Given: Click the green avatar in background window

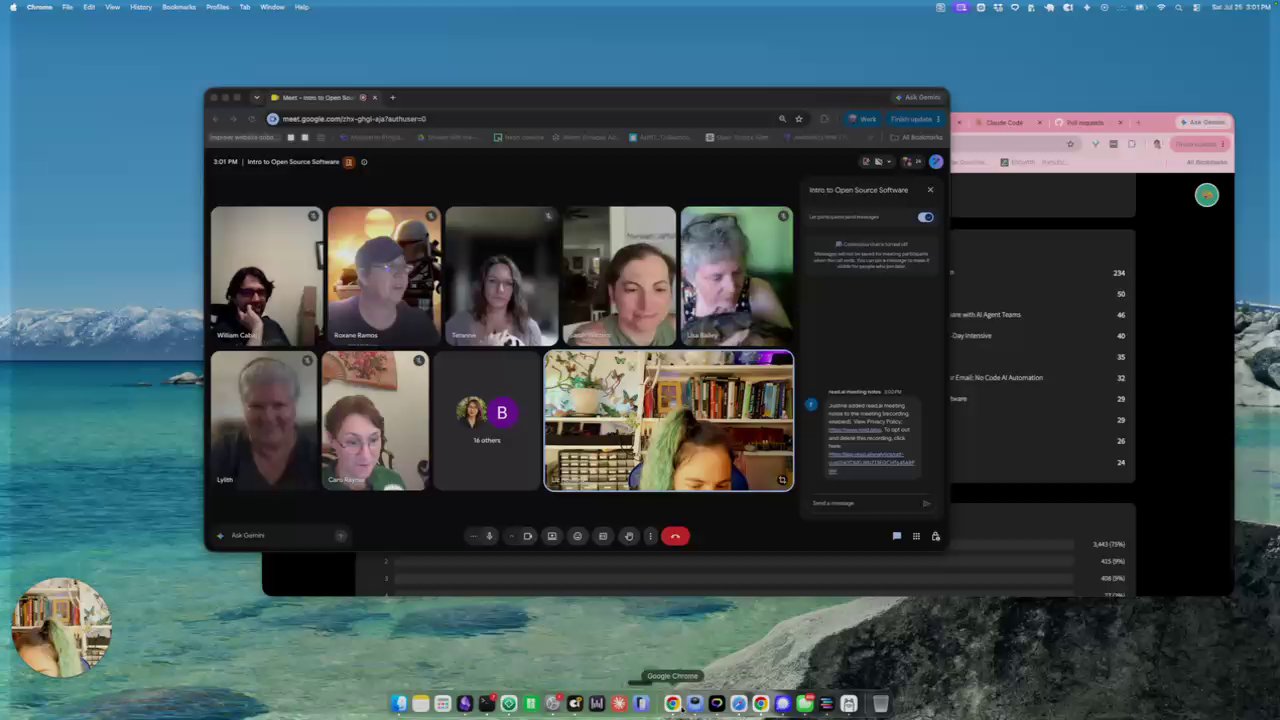Looking at the screenshot, I should click(1207, 195).
